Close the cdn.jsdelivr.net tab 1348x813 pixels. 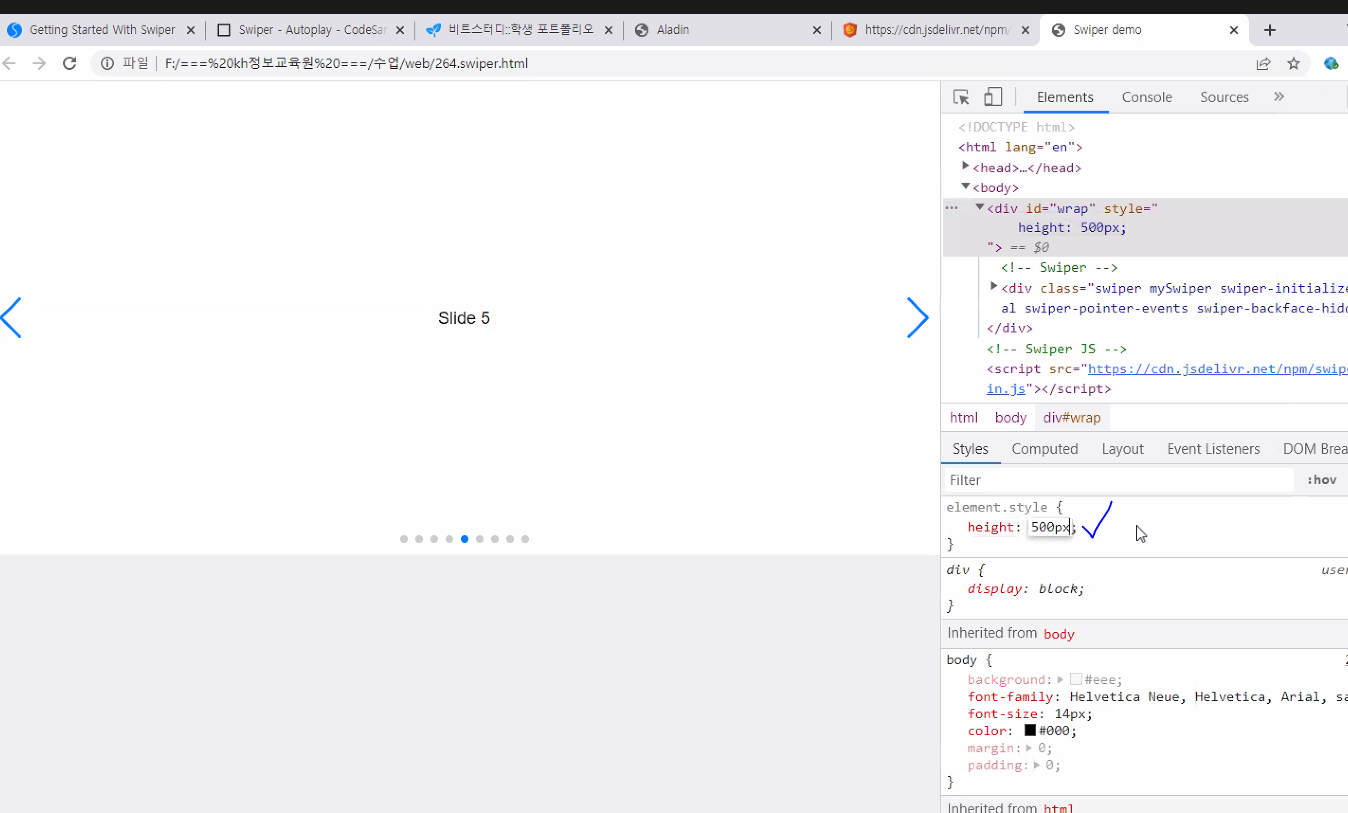click(x=1025, y=30)
